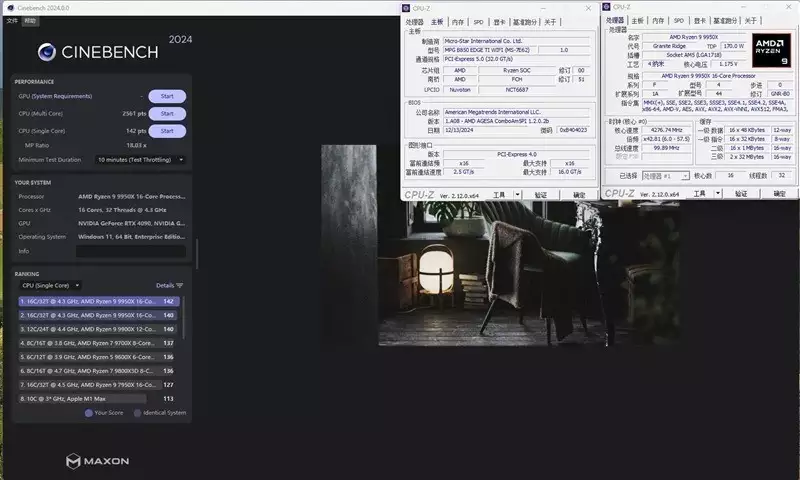The height and width of the screenshot is (480, 800).
Task: Select ranking row 2 with score 140, 9950X
Action: tap(98, 315)
